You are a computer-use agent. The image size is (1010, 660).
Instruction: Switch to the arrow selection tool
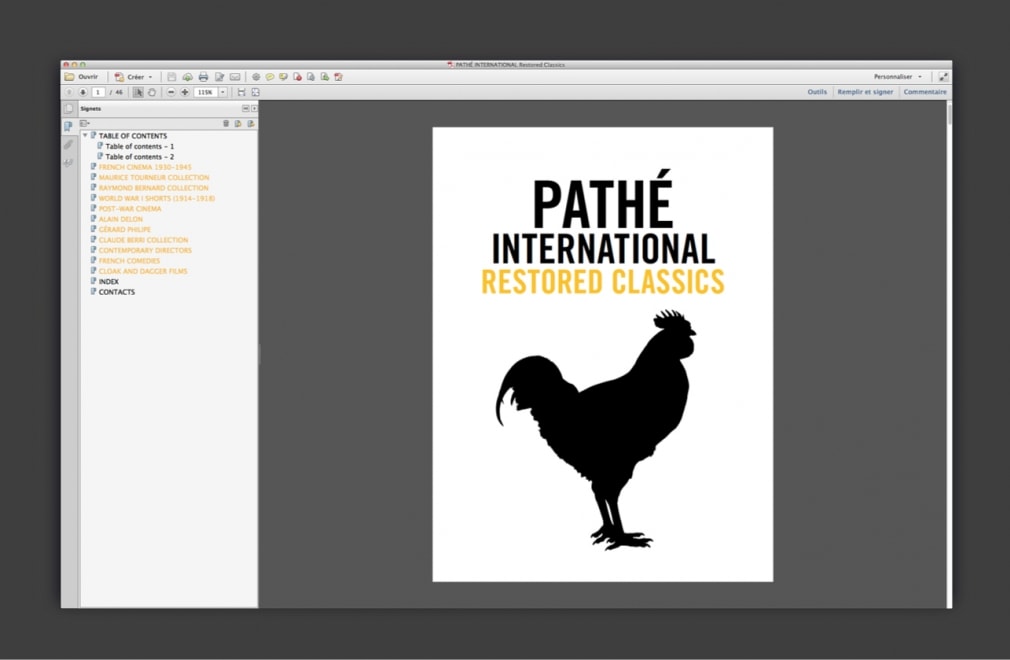click(138, 91)
